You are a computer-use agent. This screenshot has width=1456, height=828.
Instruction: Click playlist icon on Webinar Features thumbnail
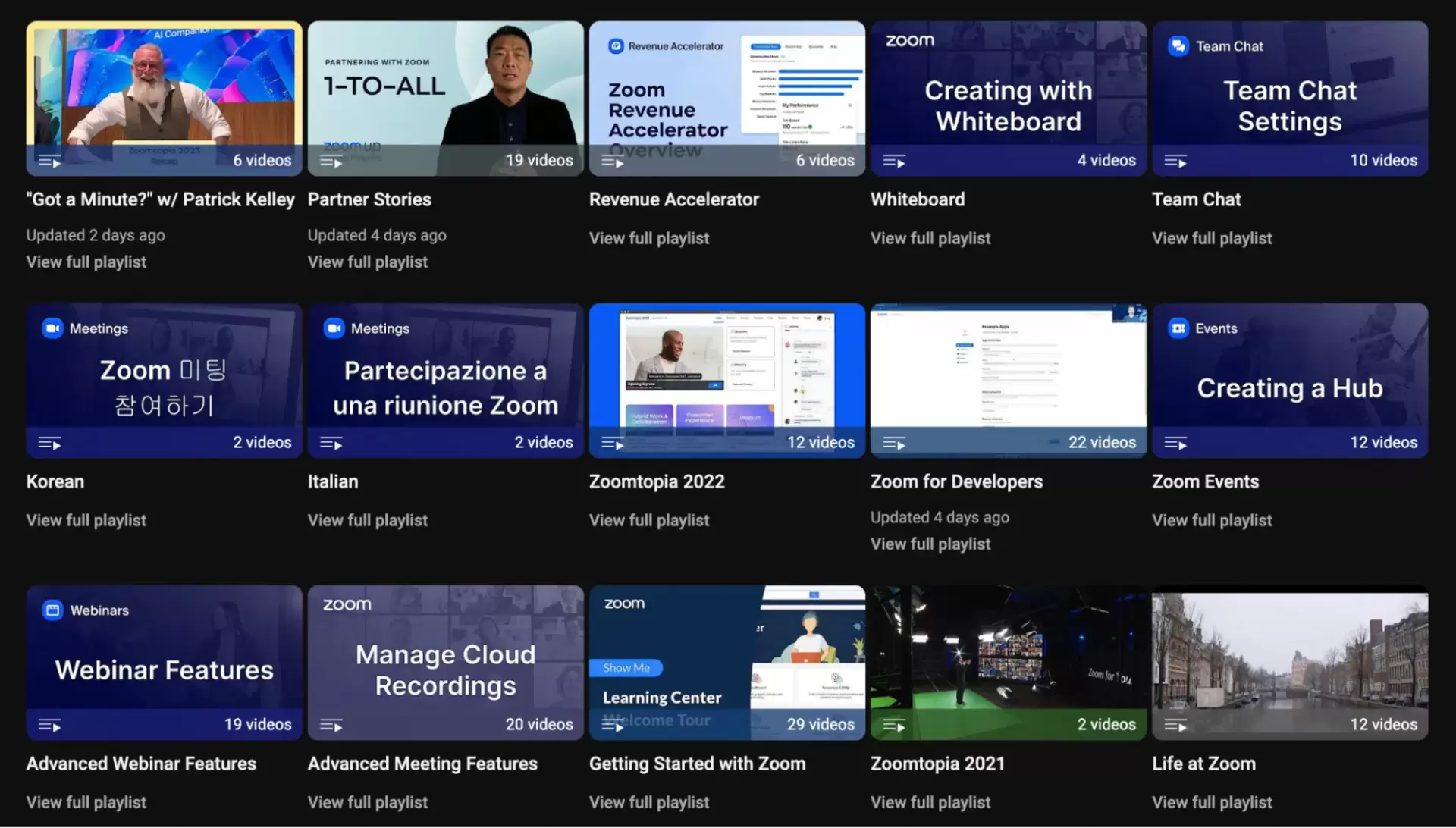[50, 725]
